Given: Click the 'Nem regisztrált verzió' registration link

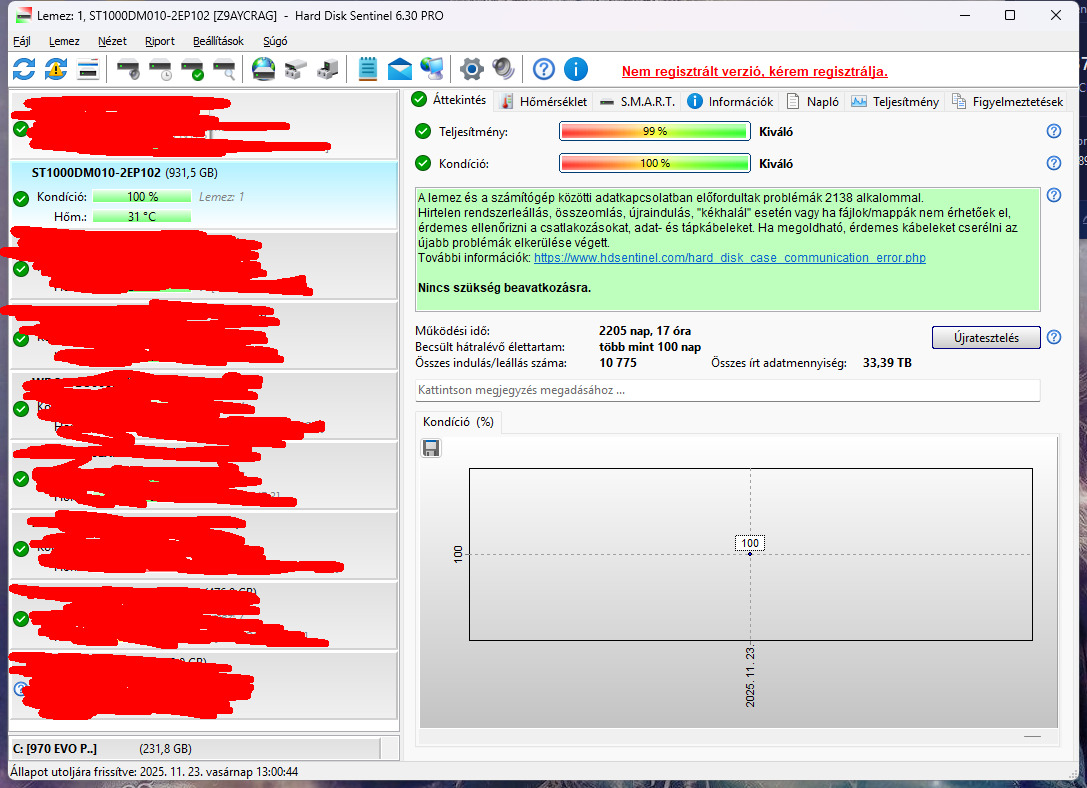Looking at the screenshot, I should (x=754, y=71).
